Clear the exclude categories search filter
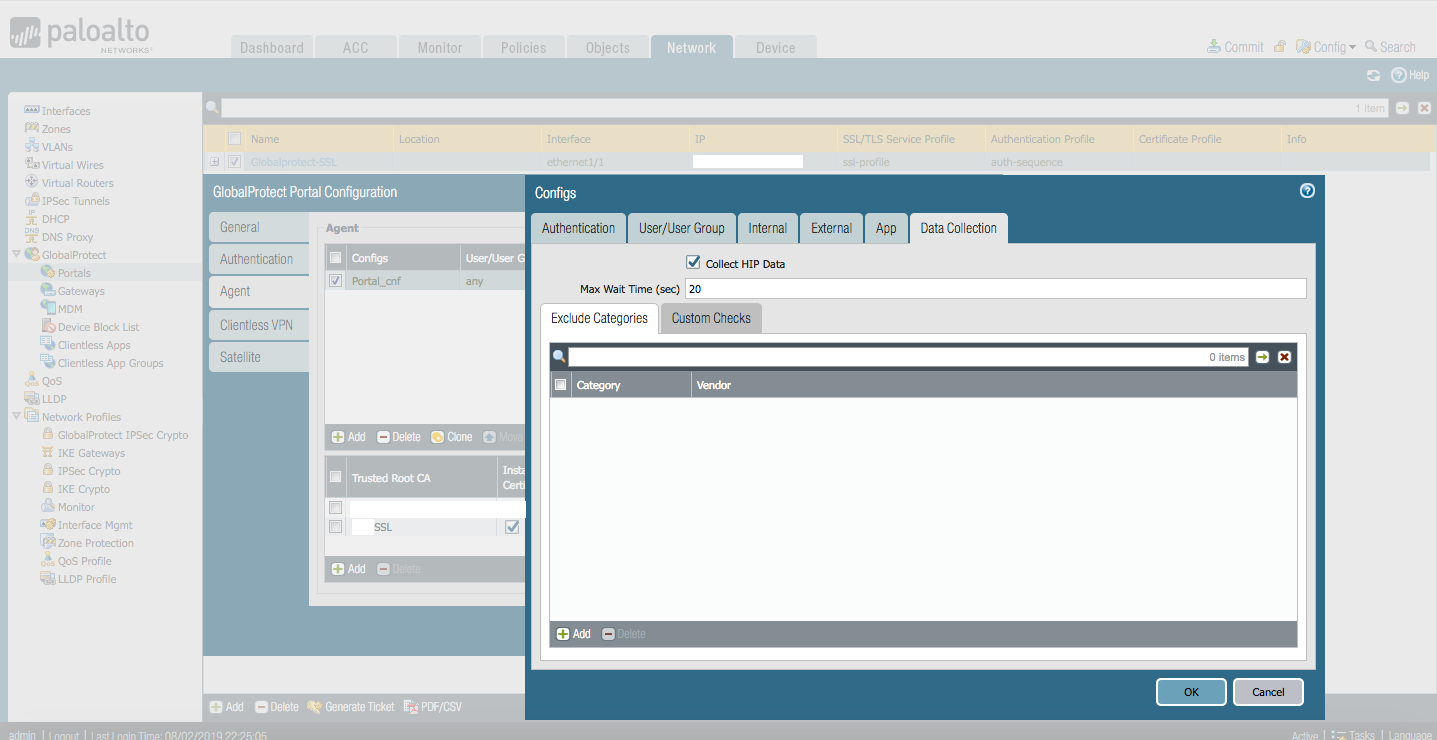Viewport: 1437px width, 740px height. click(1285, 357)
